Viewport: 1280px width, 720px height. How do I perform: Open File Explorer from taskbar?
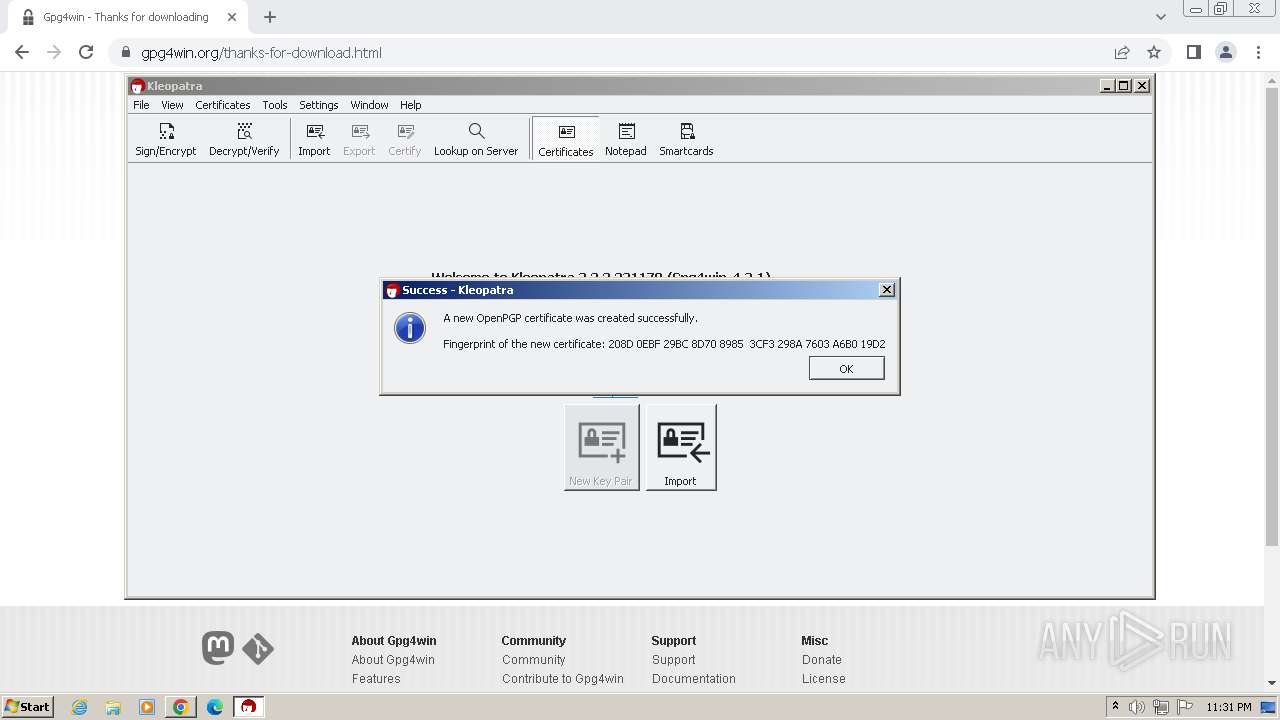click(113, 707)
